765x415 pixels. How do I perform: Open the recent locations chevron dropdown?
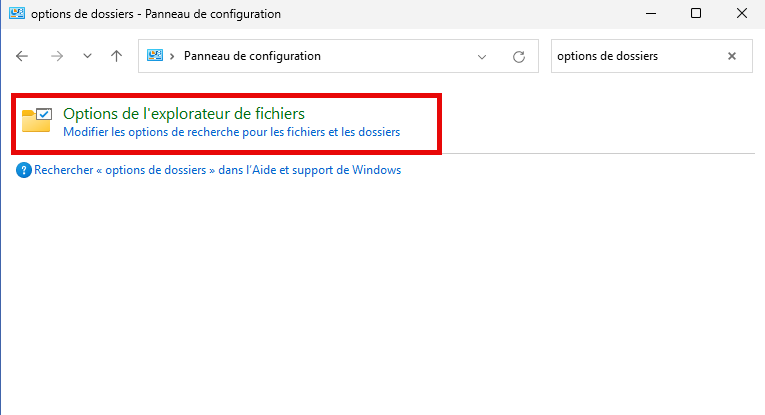coord(87,56)
